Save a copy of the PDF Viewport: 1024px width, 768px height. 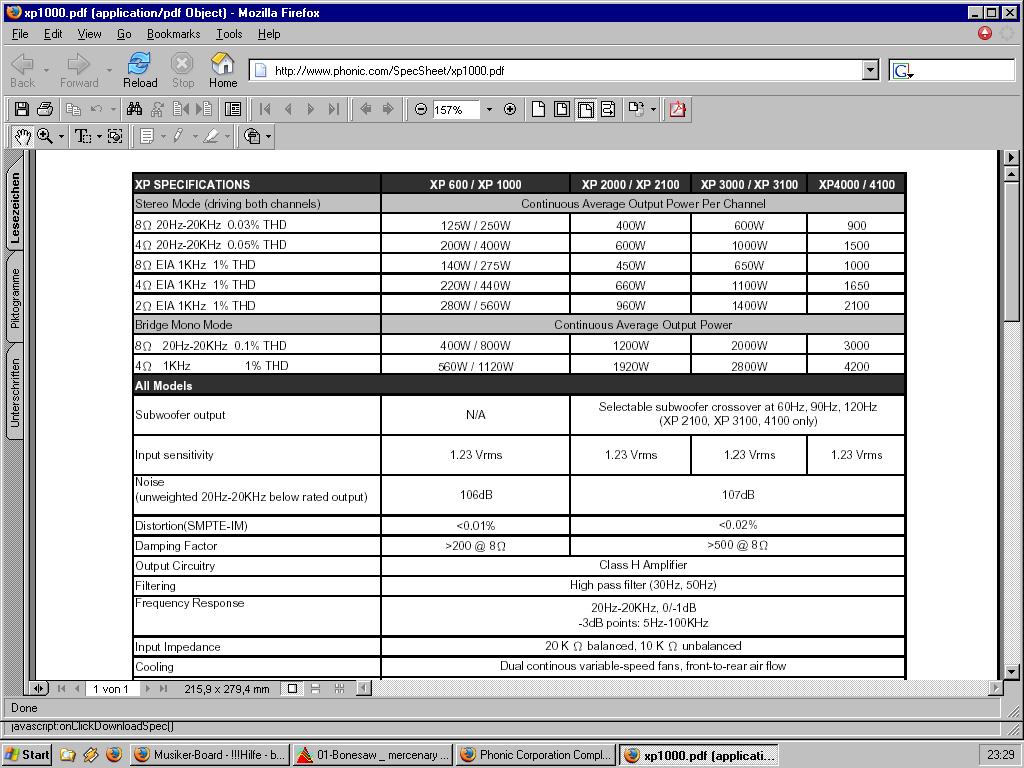[x=22, y=109]
